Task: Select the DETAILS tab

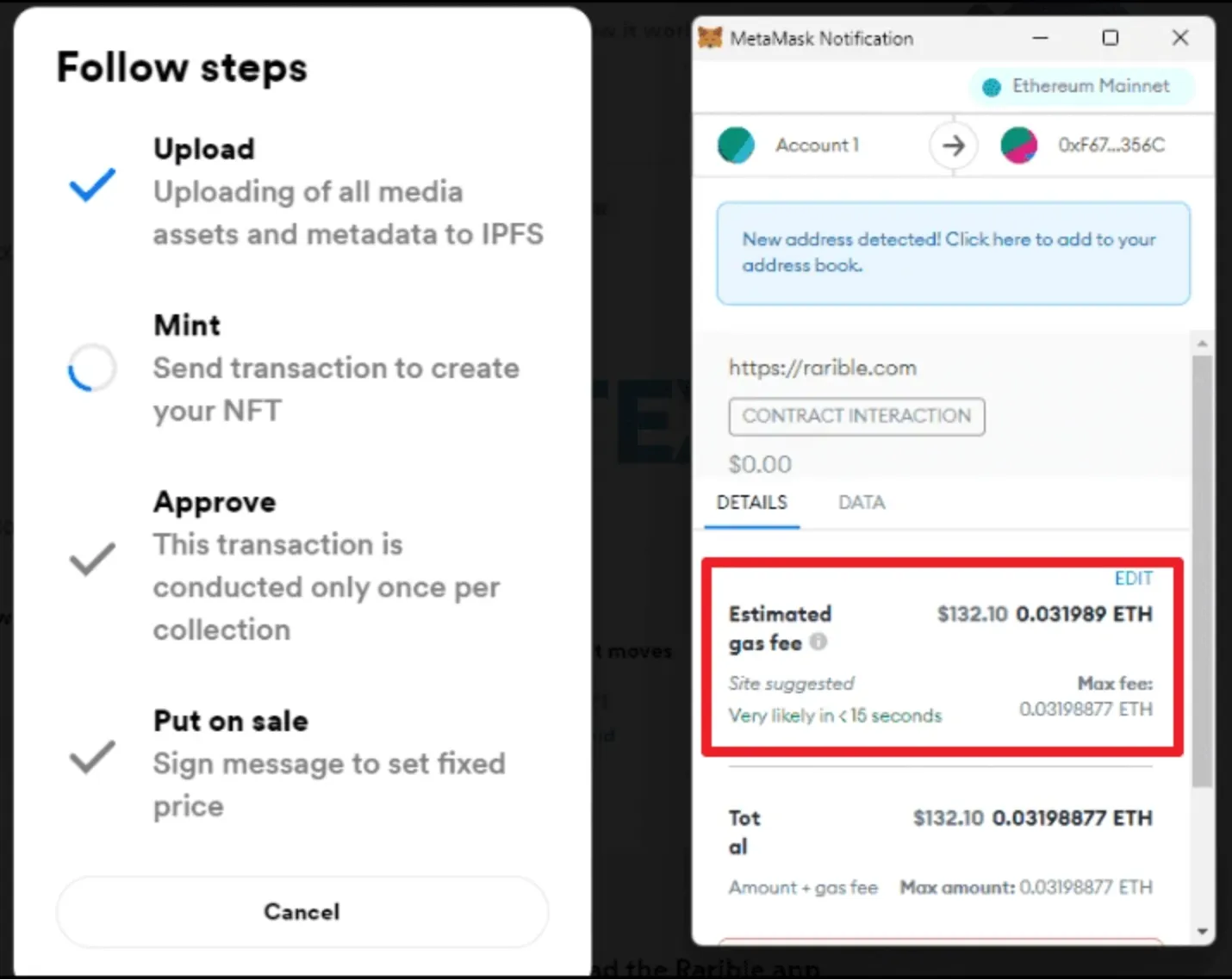Action: coord(752,503)
